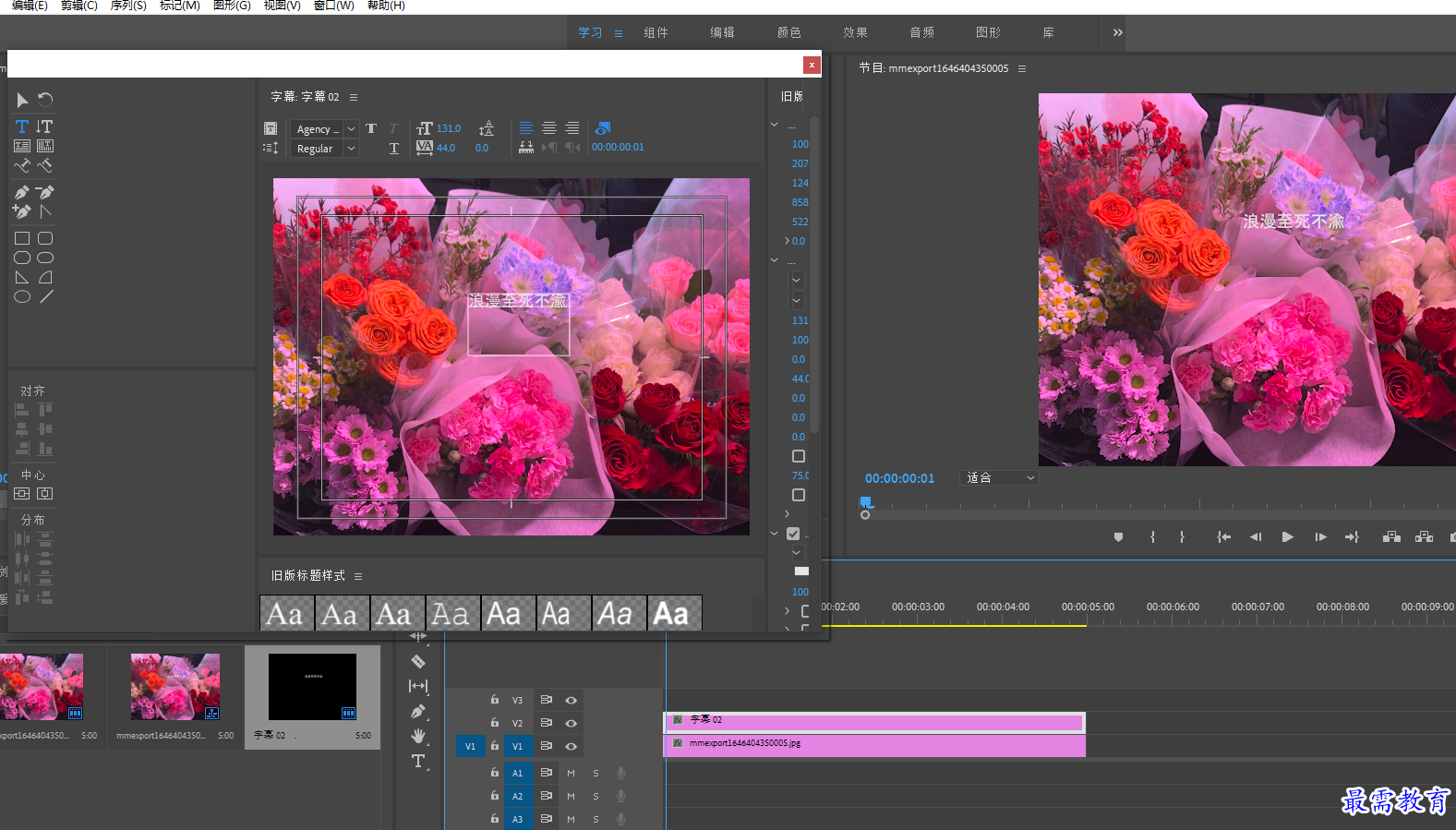Show more workspaces with double chevron

pyautogui.click(x=1118, y=32)
